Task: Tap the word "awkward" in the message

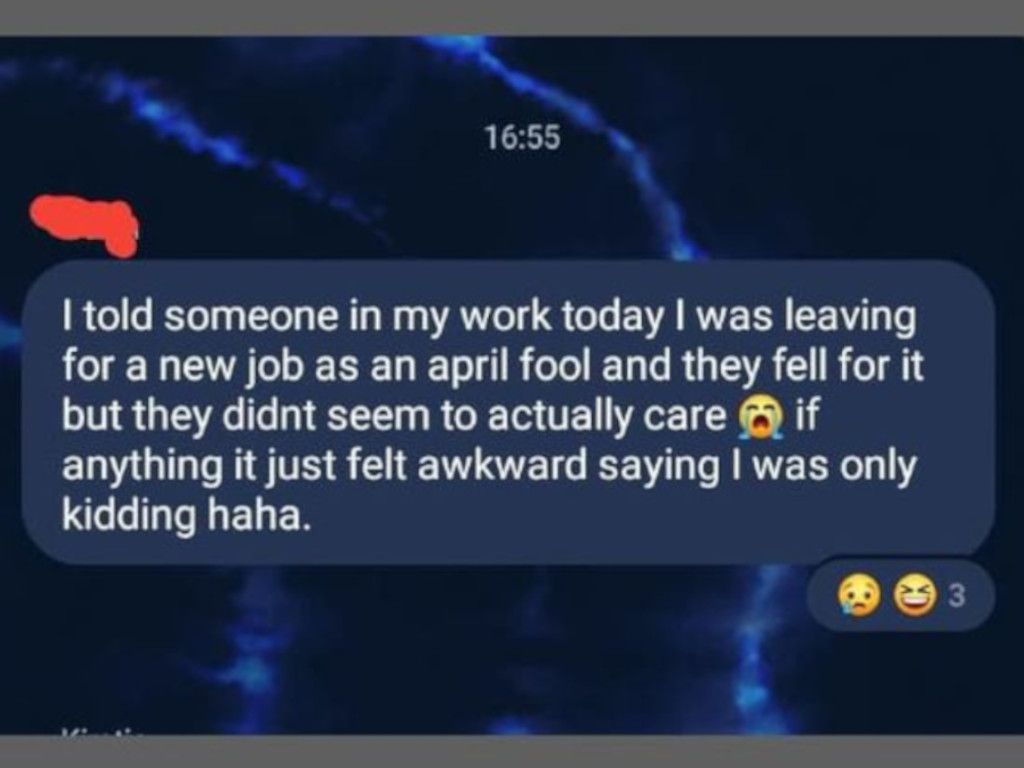Action: coord(502,466)
